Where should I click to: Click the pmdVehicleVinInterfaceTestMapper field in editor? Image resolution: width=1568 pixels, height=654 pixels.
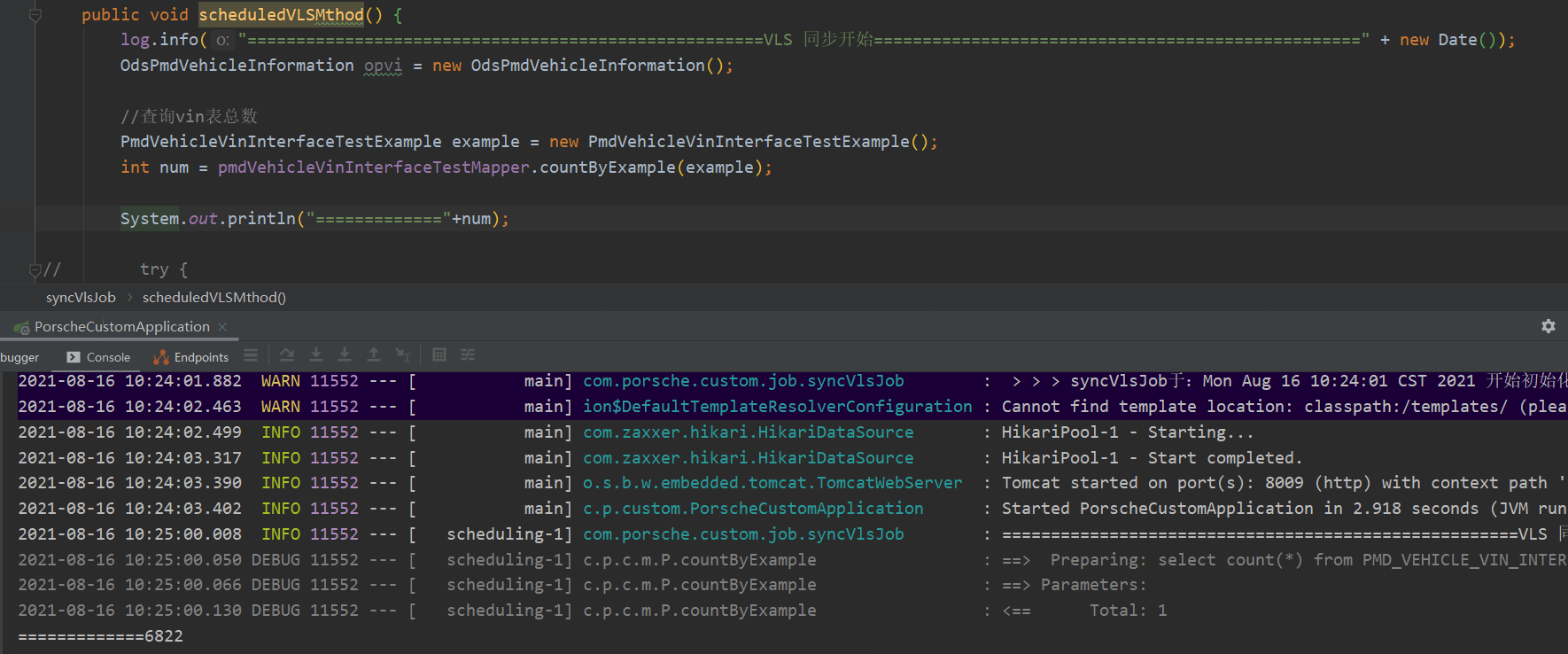coord(374,167)
